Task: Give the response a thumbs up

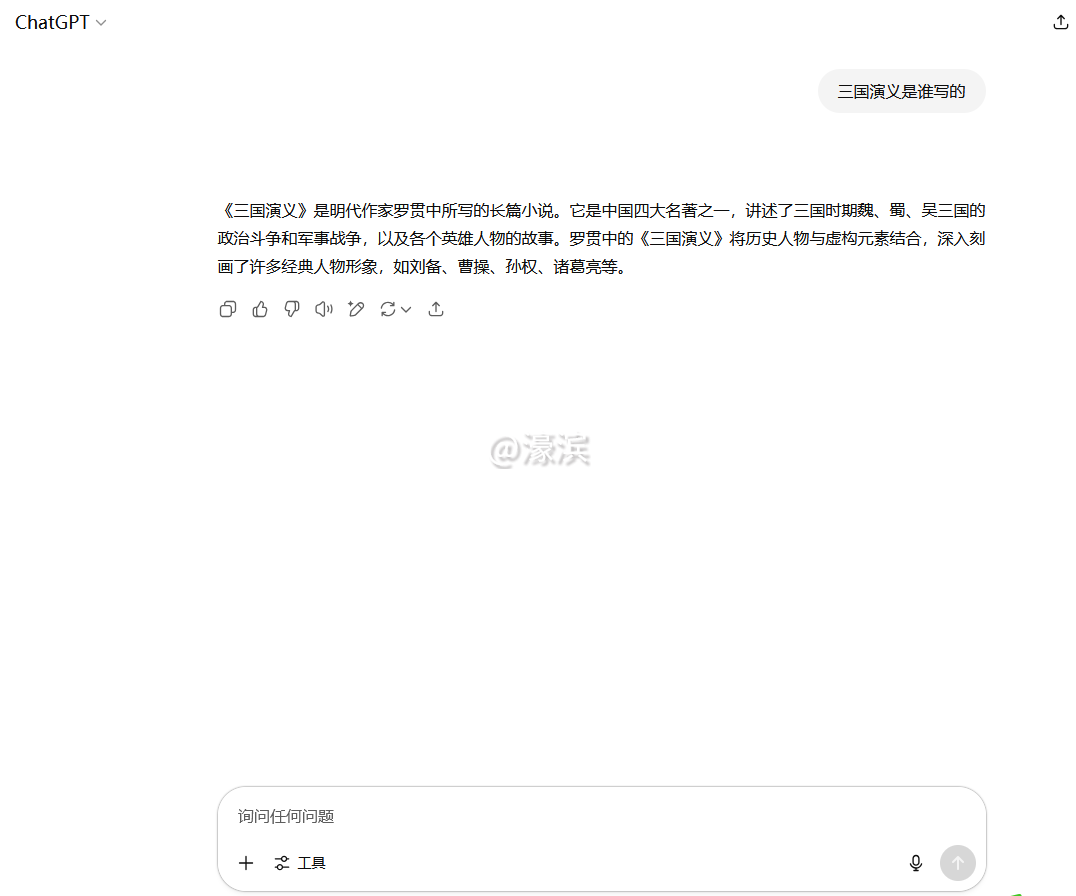Action: 259,309
